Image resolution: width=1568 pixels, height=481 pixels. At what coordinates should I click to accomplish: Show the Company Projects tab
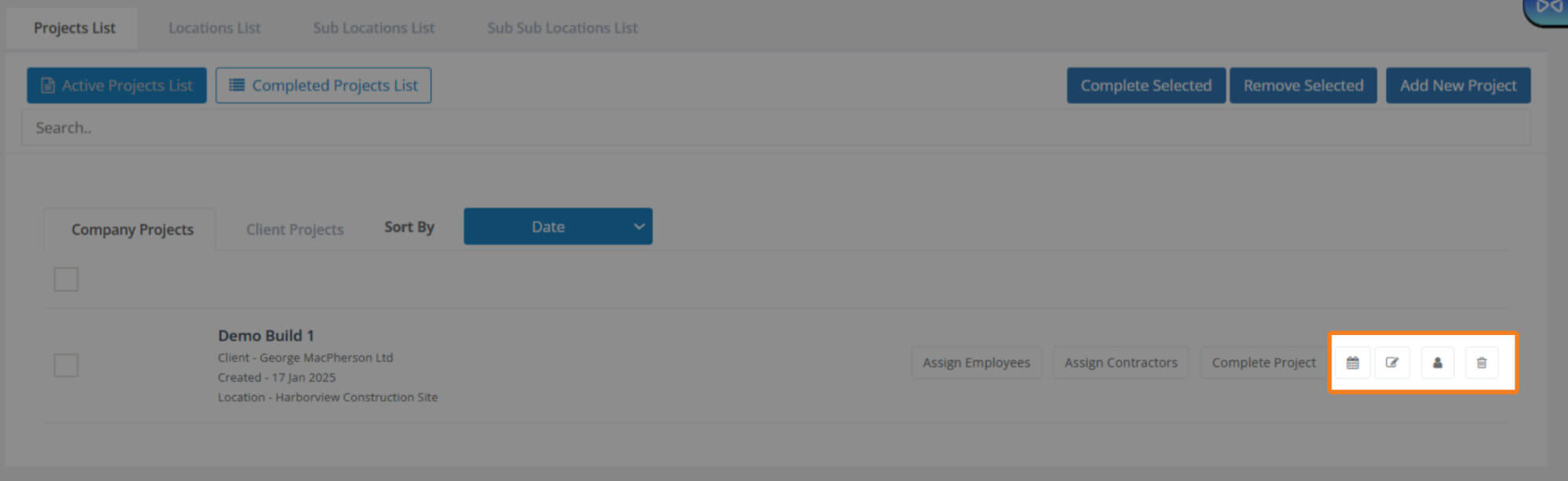pyautogui.click(x=132, y=230)
